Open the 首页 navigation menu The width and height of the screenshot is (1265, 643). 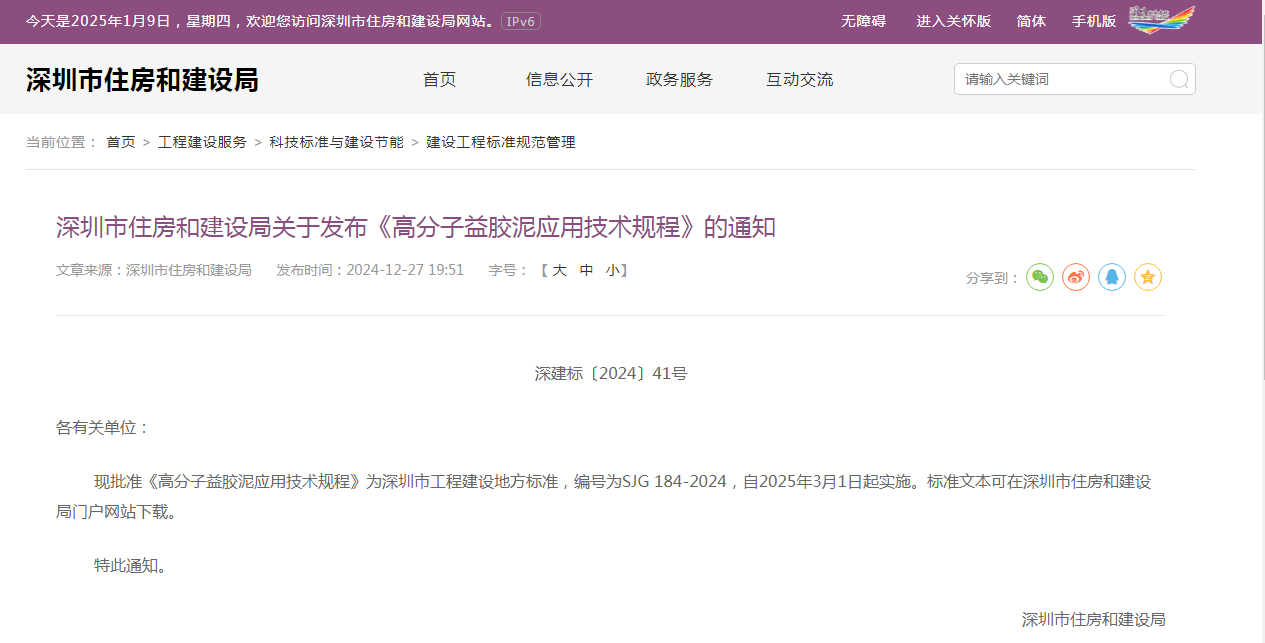(x=439, y=80)
